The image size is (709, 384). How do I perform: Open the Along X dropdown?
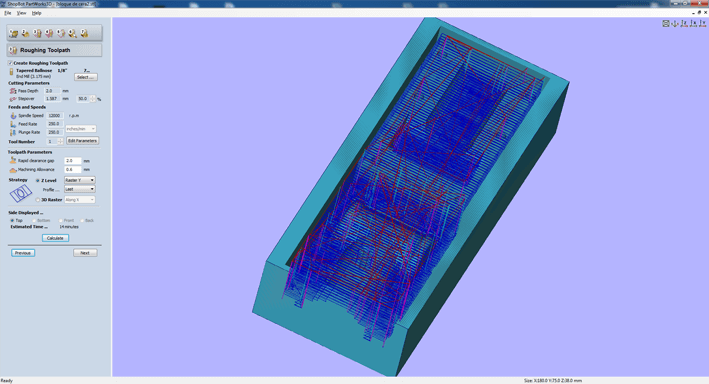point(80,199)
